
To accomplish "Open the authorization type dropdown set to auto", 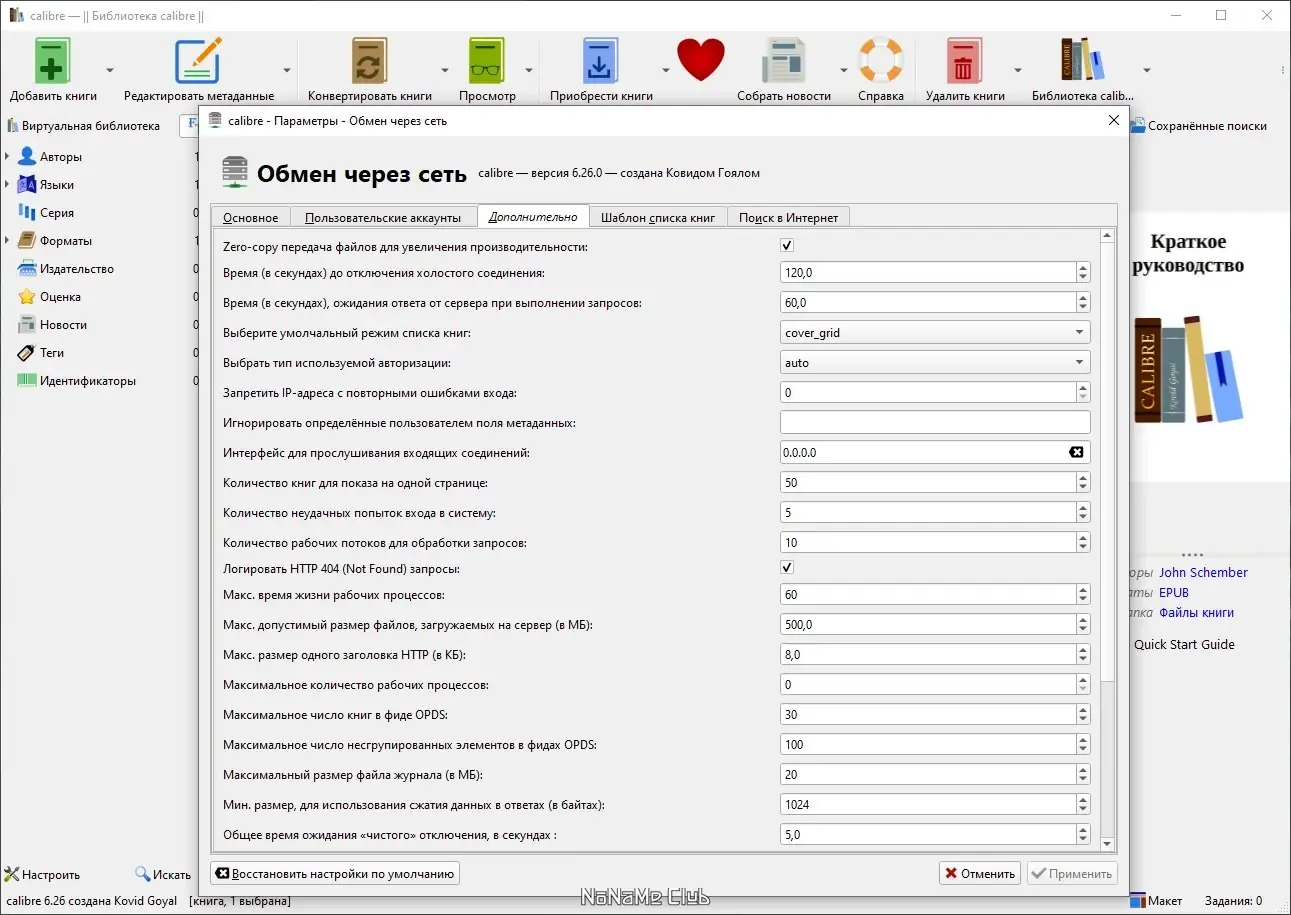I will [x=935, y=363].
